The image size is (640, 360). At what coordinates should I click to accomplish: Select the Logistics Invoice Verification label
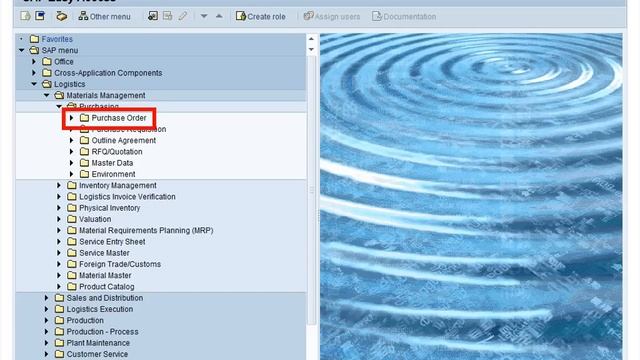click(x=127, y=197)
